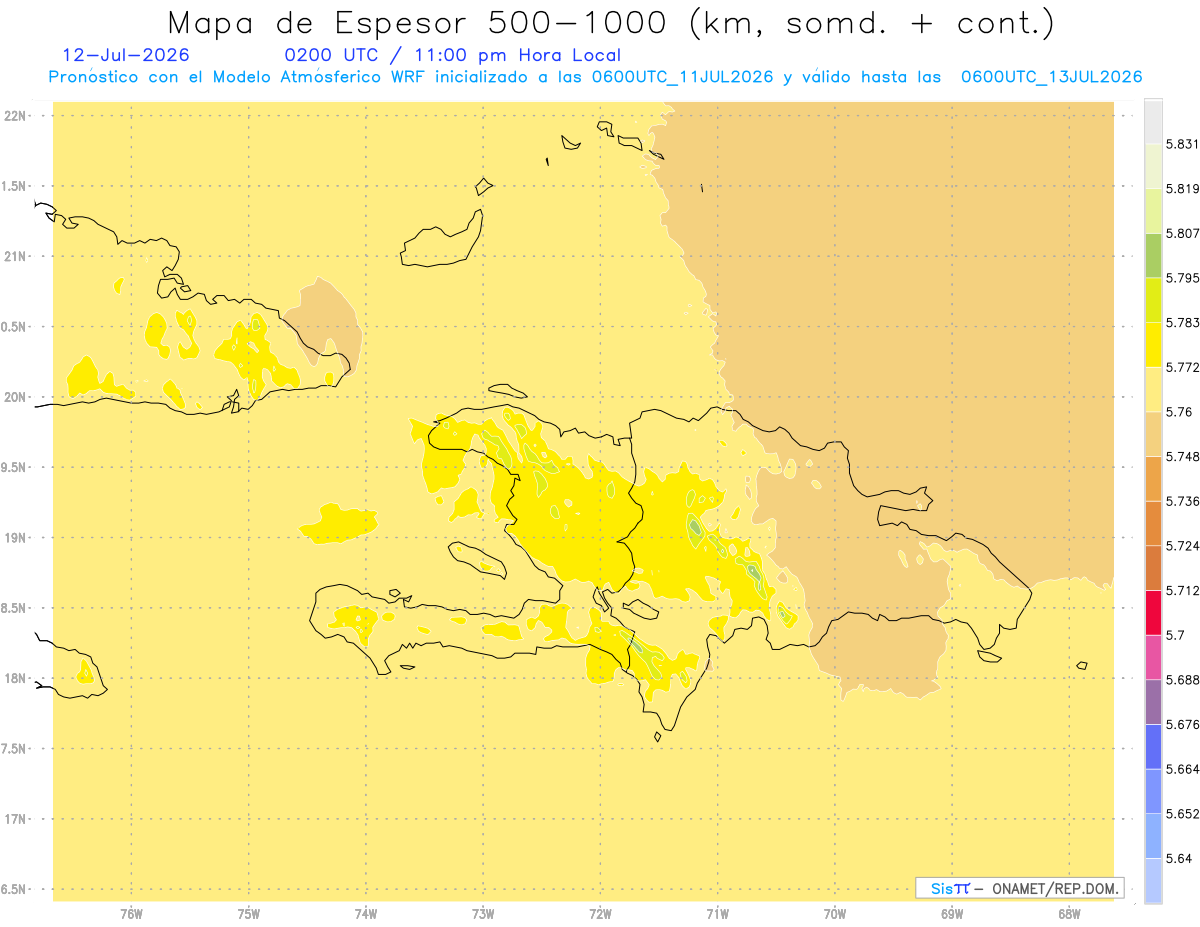Click the '73W' longitude label
The width and height of the screenshot is (1200, 927).
[483, 914]
